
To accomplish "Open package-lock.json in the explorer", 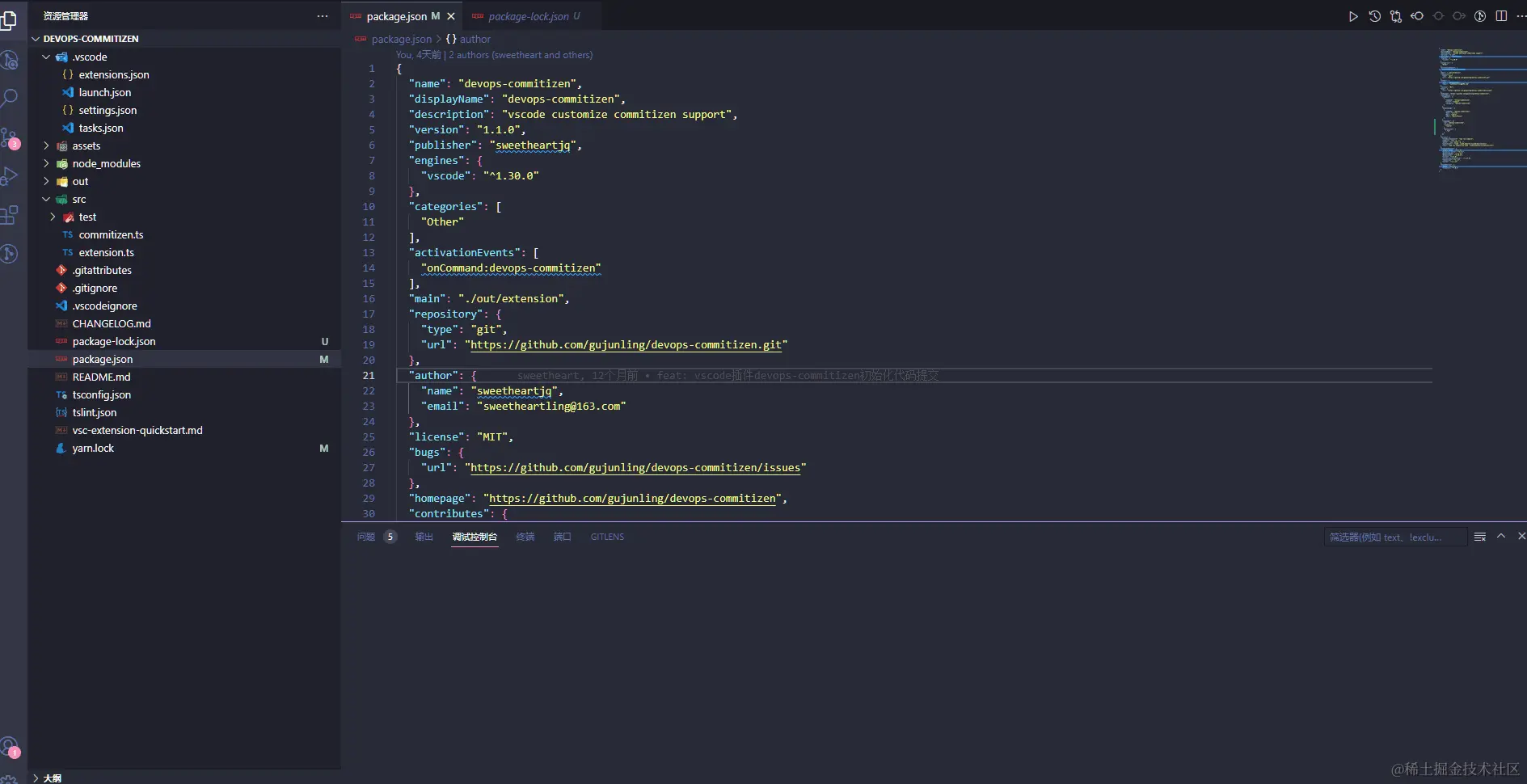I will click(x=184, y=341).
